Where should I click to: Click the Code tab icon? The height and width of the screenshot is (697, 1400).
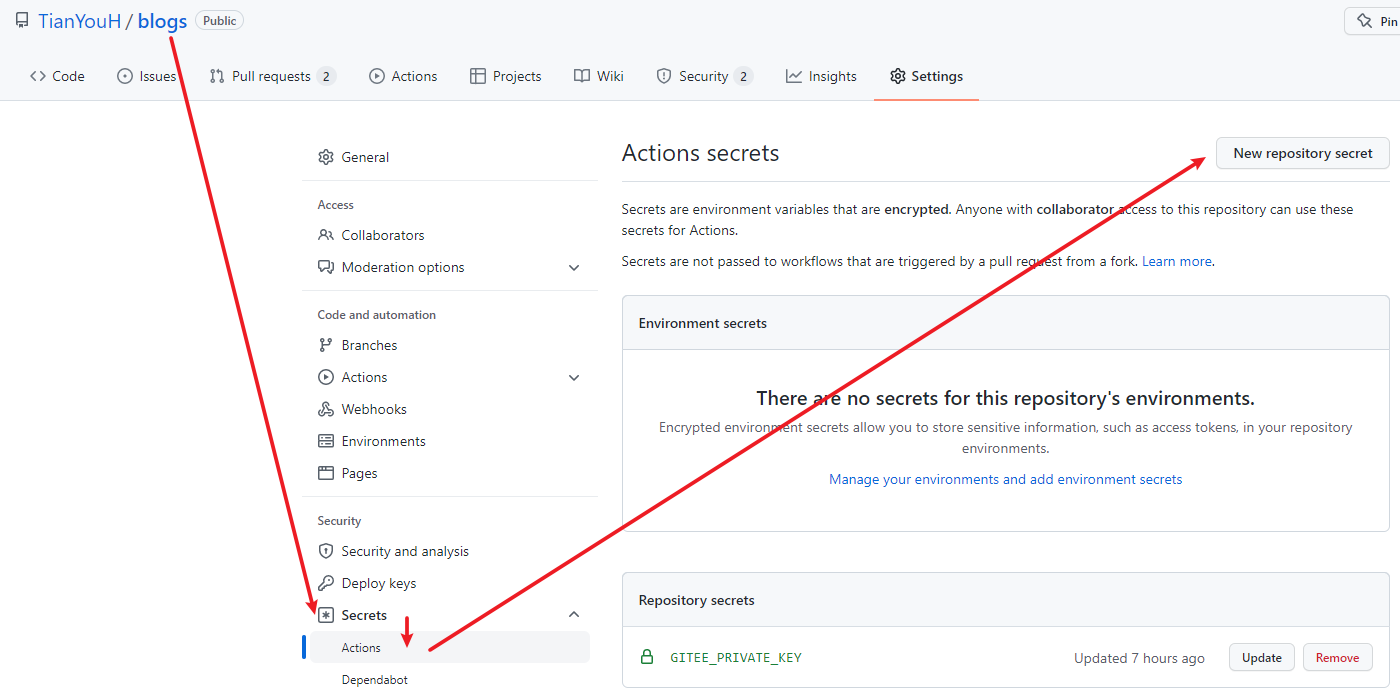point(38,76)
